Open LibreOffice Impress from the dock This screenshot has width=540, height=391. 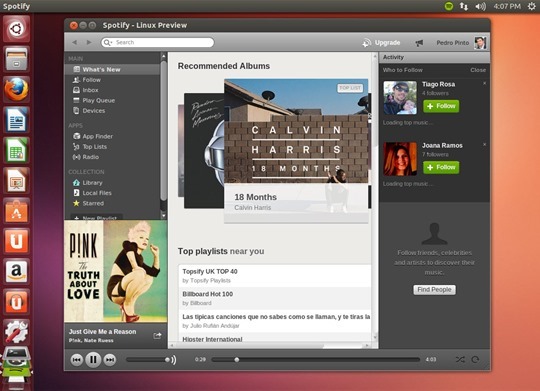(x=17, y=180)
